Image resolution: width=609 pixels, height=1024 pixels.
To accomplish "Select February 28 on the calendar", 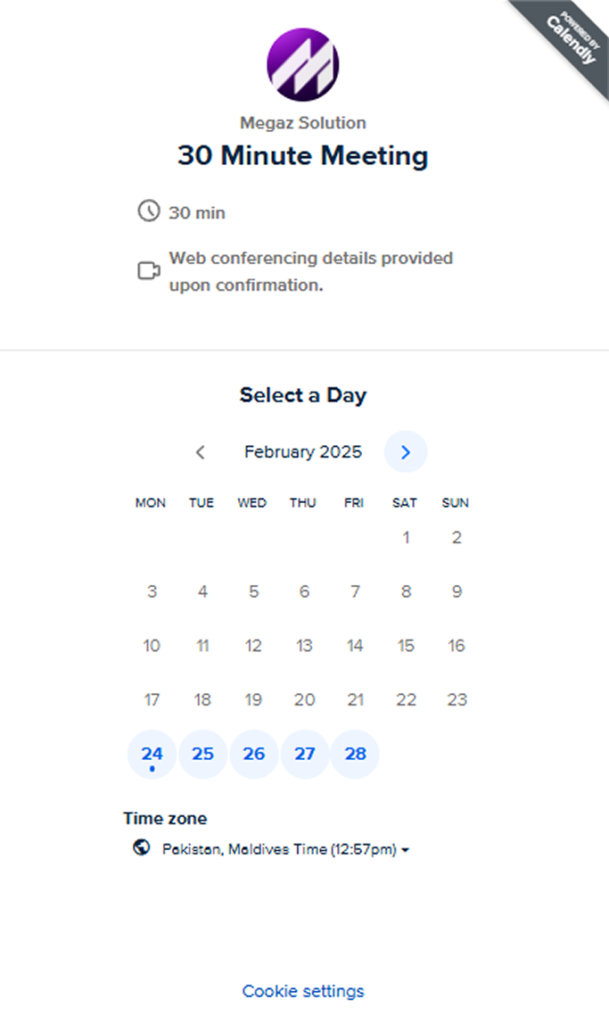I will pos(355,754).
